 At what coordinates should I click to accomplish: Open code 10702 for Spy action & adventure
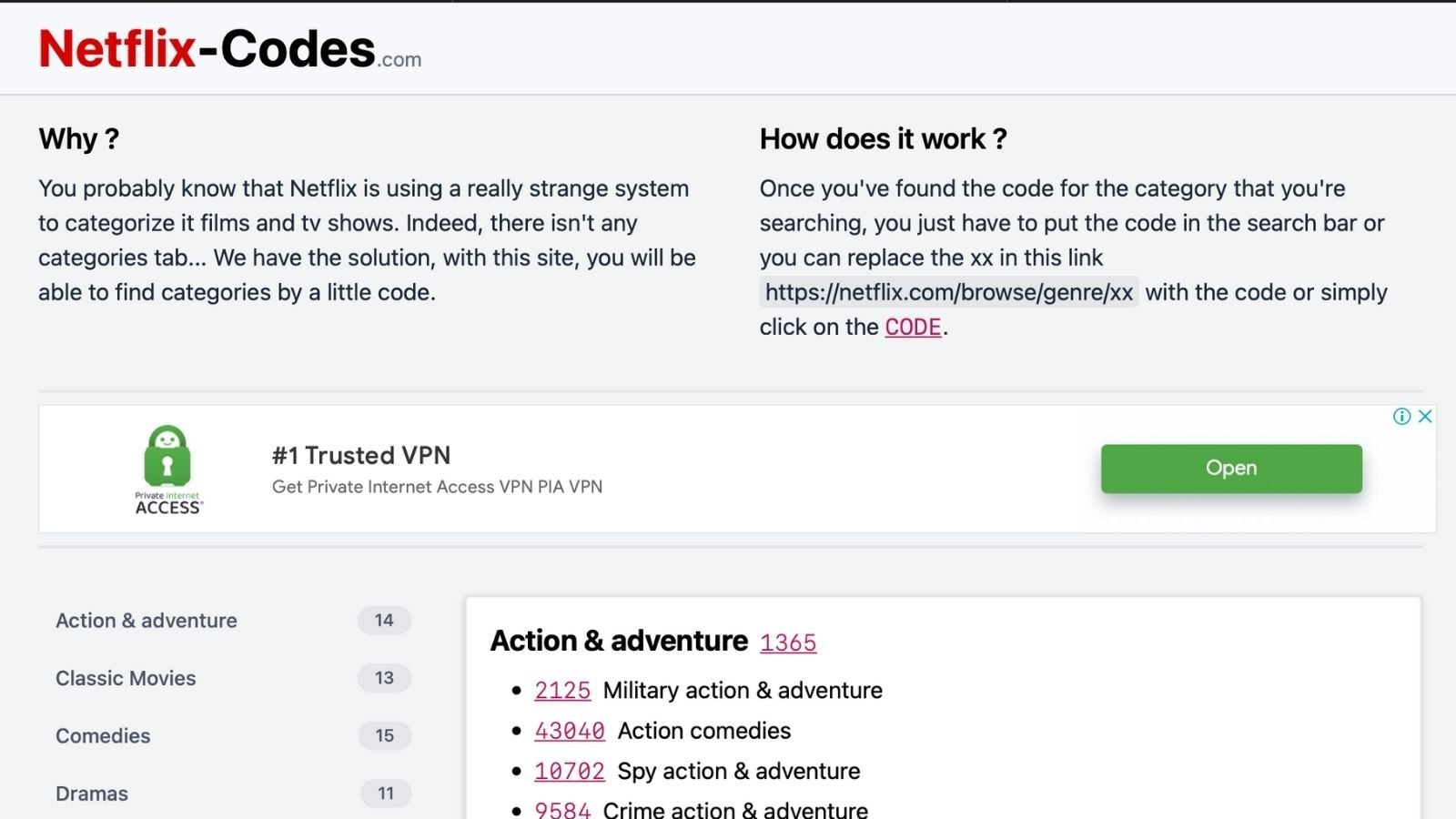570,771
